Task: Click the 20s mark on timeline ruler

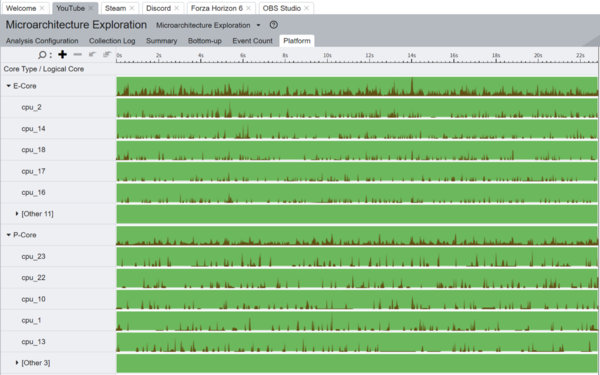Action: pyautogui.click(x=538, y=55)
